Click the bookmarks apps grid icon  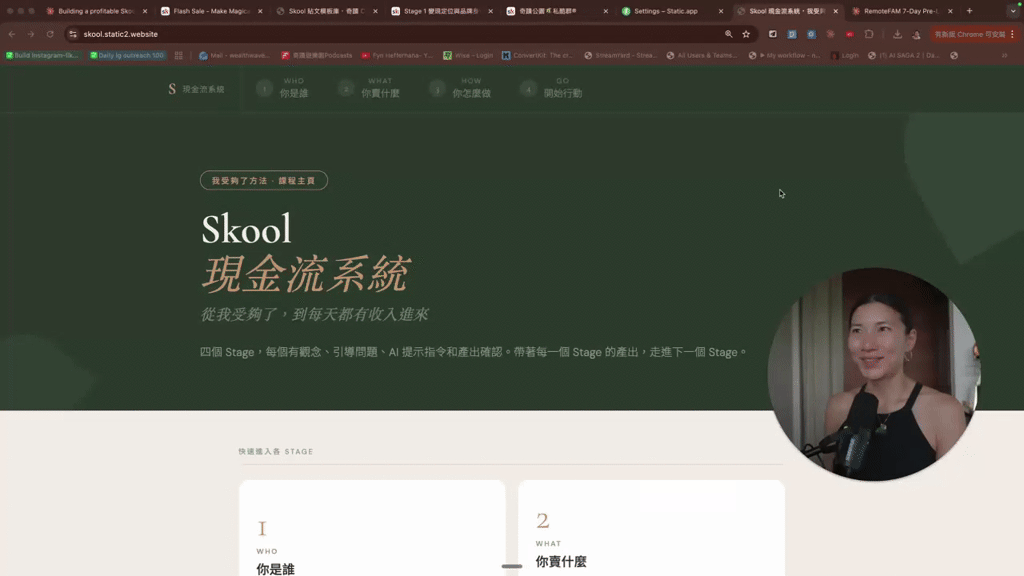click(x=179, y=55)
